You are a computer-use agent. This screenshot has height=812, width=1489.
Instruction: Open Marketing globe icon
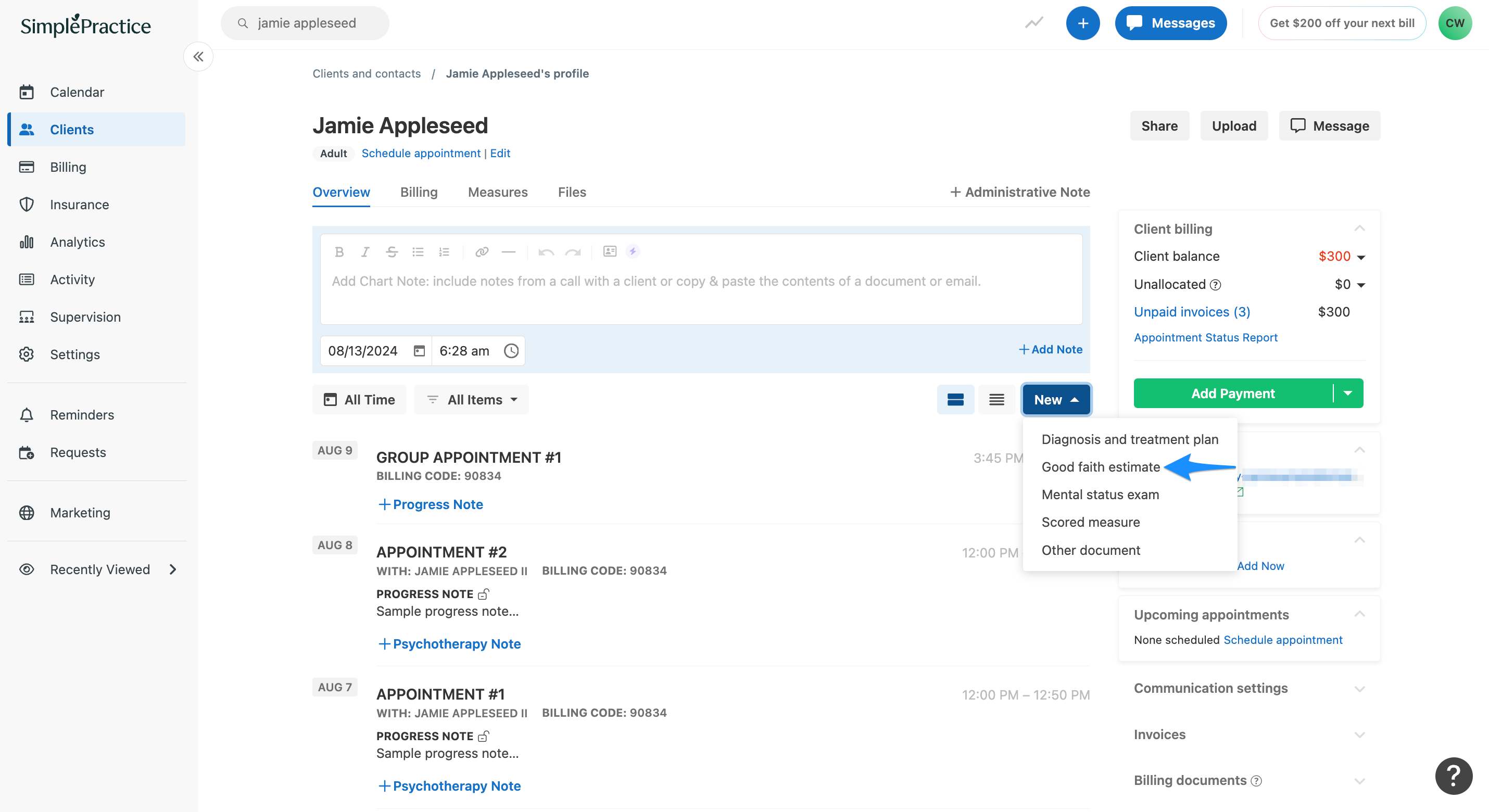click(27, 513)
